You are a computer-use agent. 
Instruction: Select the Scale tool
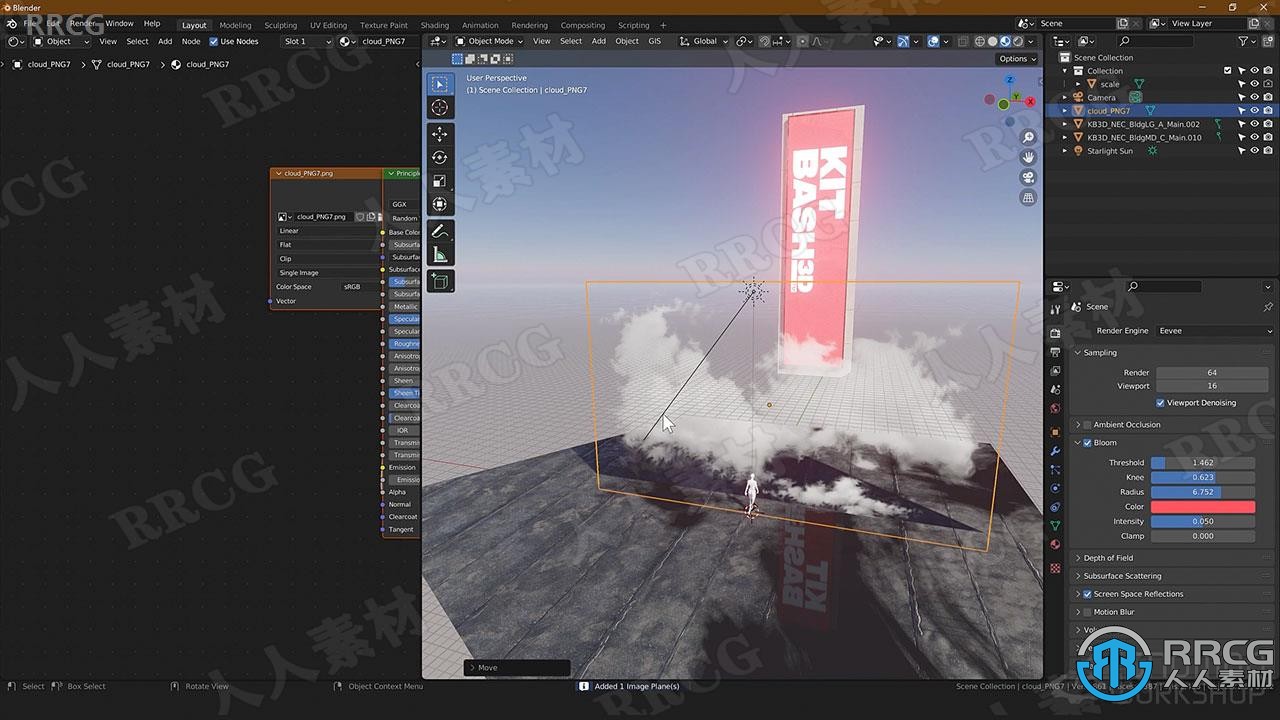click(x=439, y=181)
